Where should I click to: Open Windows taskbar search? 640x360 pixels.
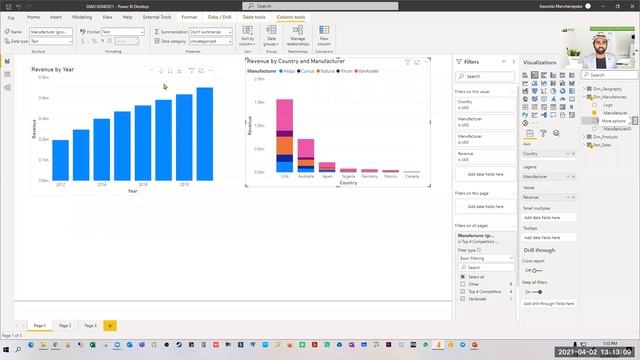[18, 350]
